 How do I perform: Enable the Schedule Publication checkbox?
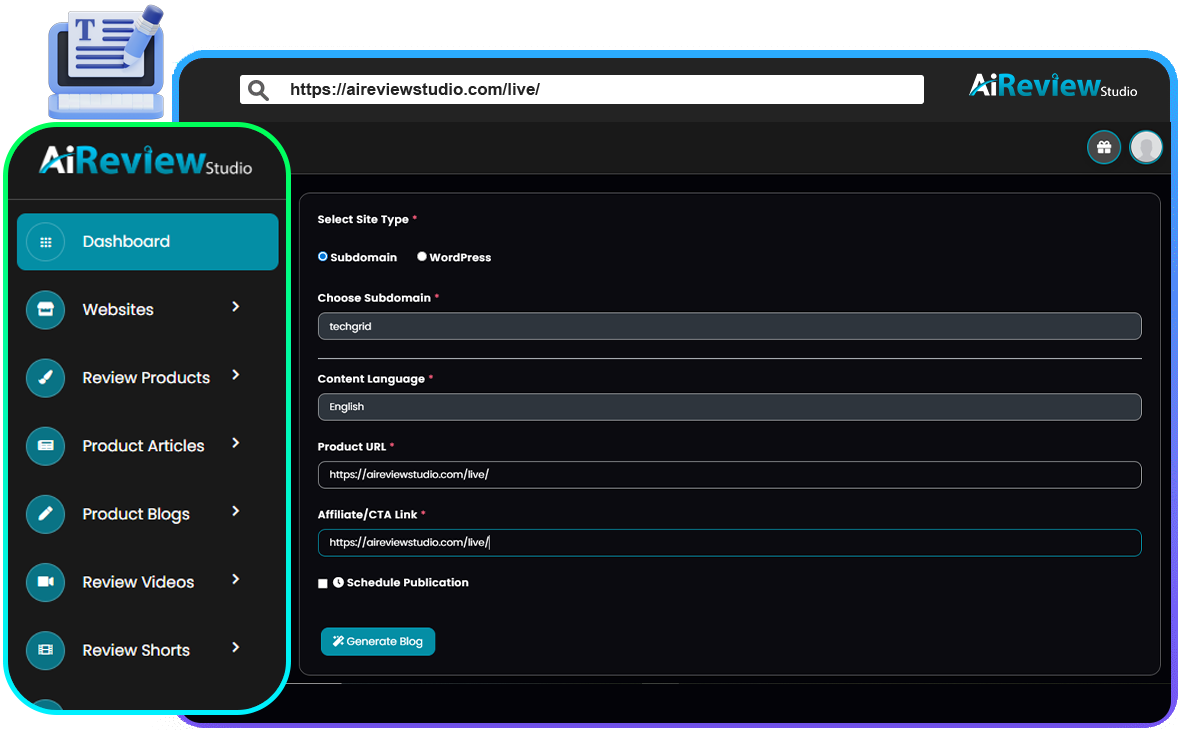[x=323, y=583]
